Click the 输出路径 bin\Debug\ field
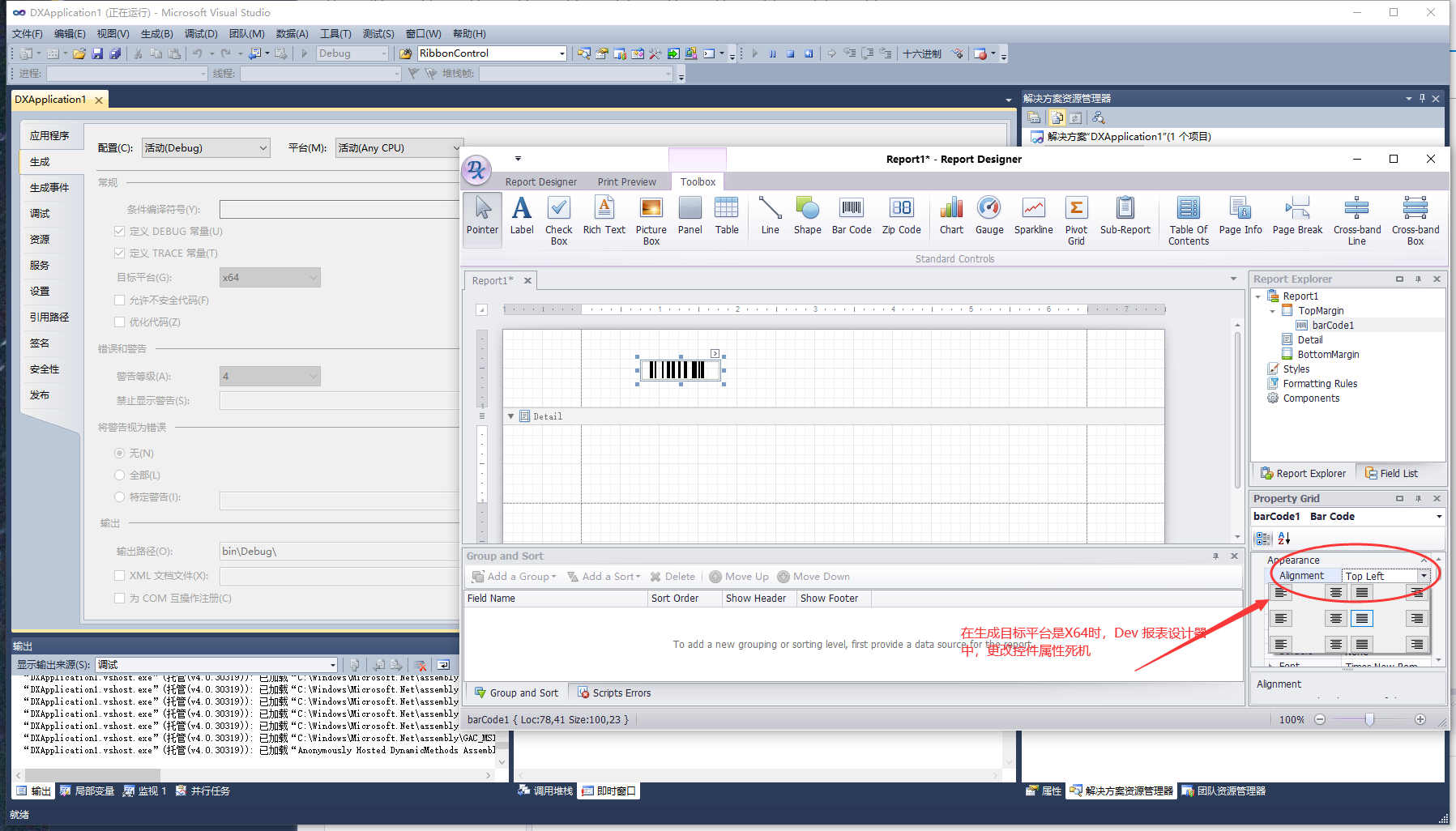Viewport: 1456px width, 831px height. (339, 551)
